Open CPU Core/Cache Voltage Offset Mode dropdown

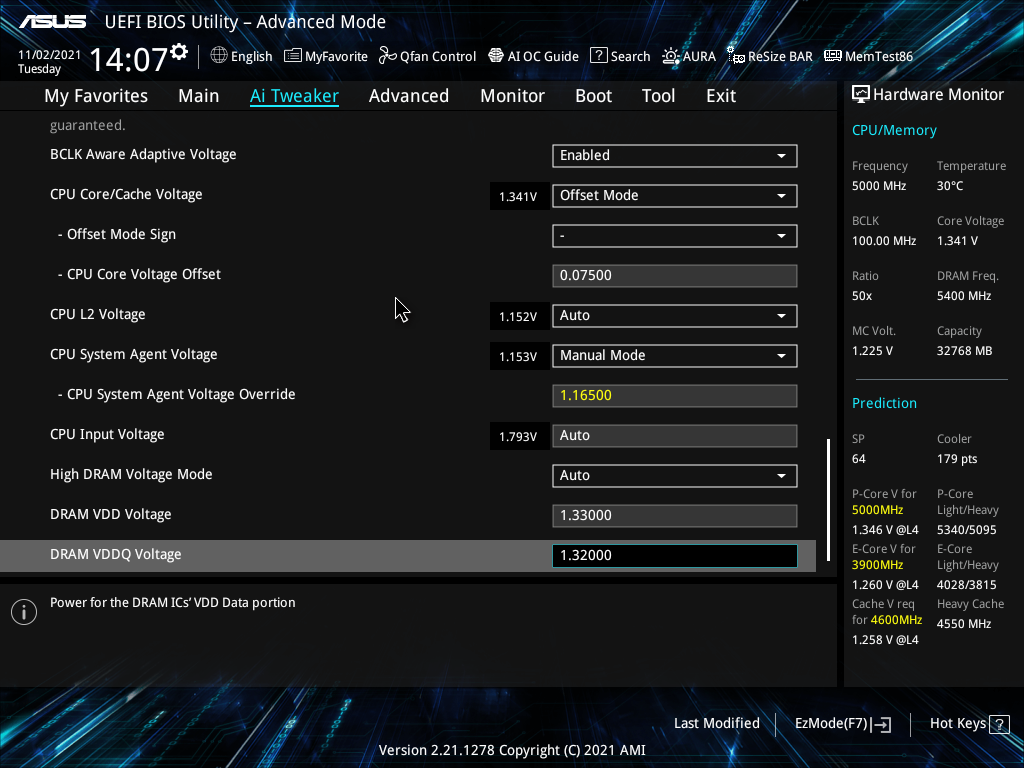675,195
